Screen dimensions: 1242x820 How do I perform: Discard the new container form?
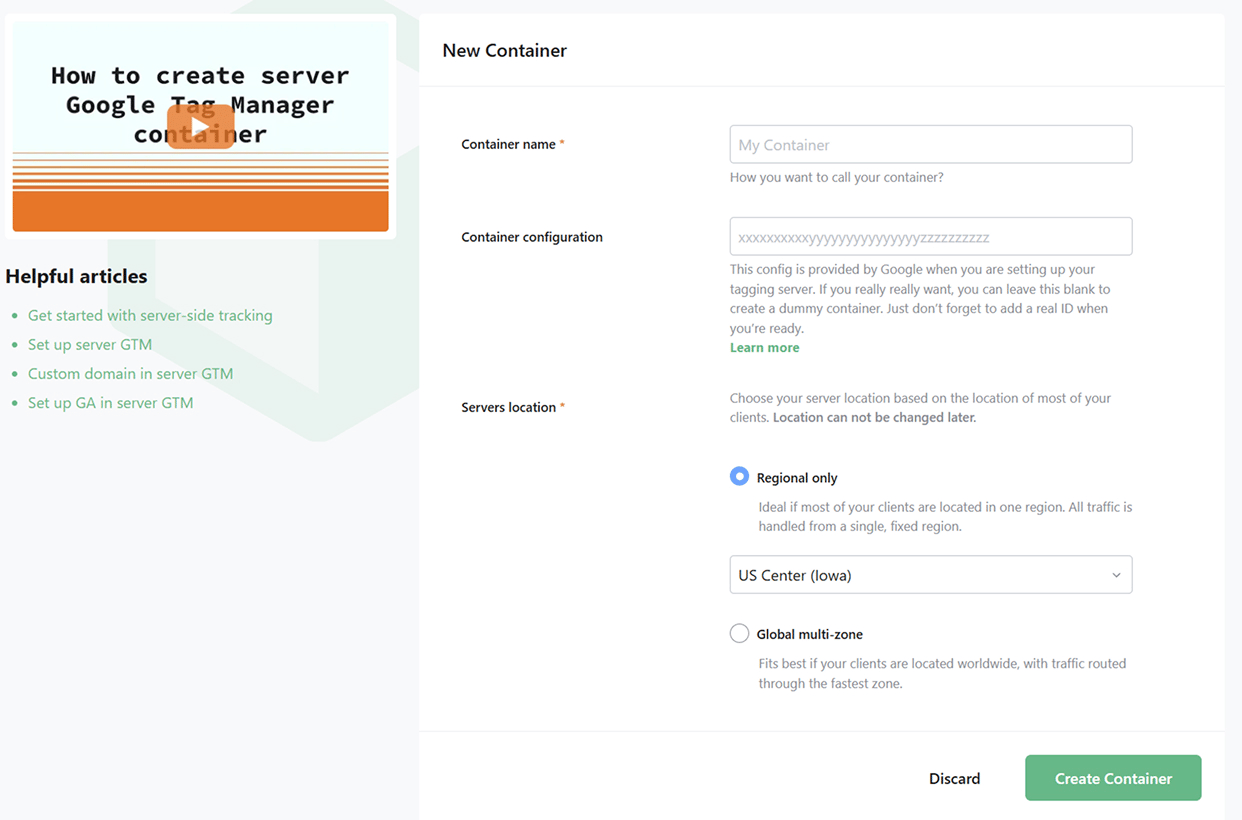coord(954,778)
